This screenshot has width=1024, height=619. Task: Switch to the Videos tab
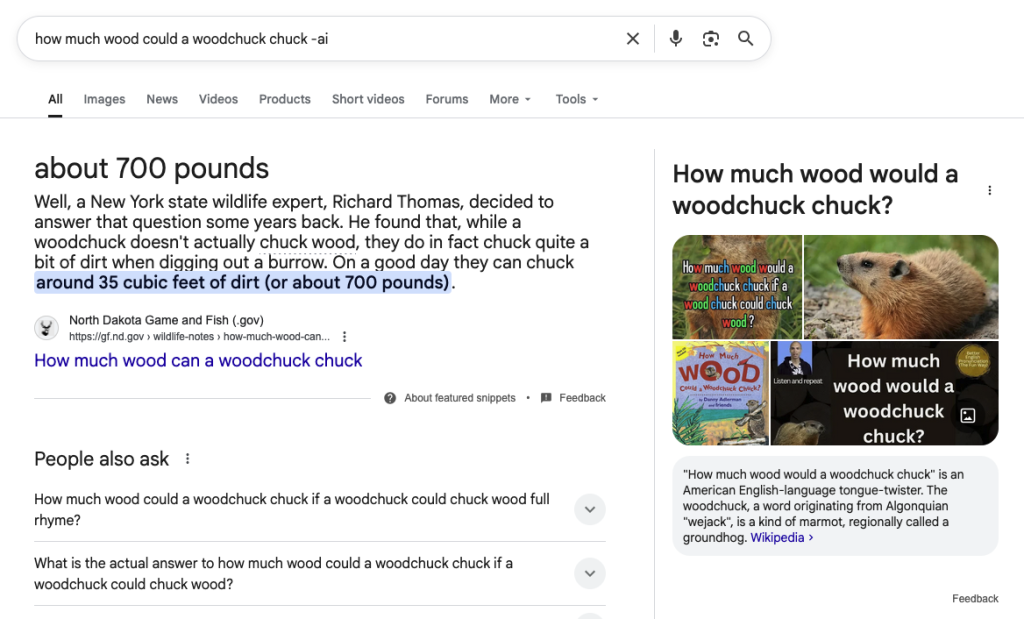[218, 99]
